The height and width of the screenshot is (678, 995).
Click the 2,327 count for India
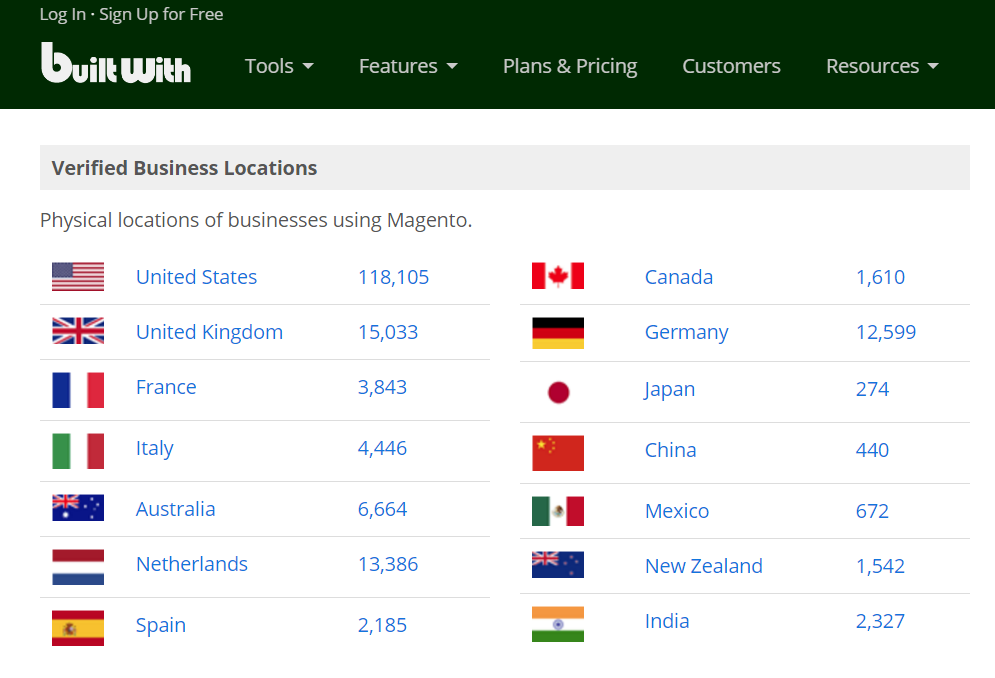pyautogui.click(x=880, y=621)
